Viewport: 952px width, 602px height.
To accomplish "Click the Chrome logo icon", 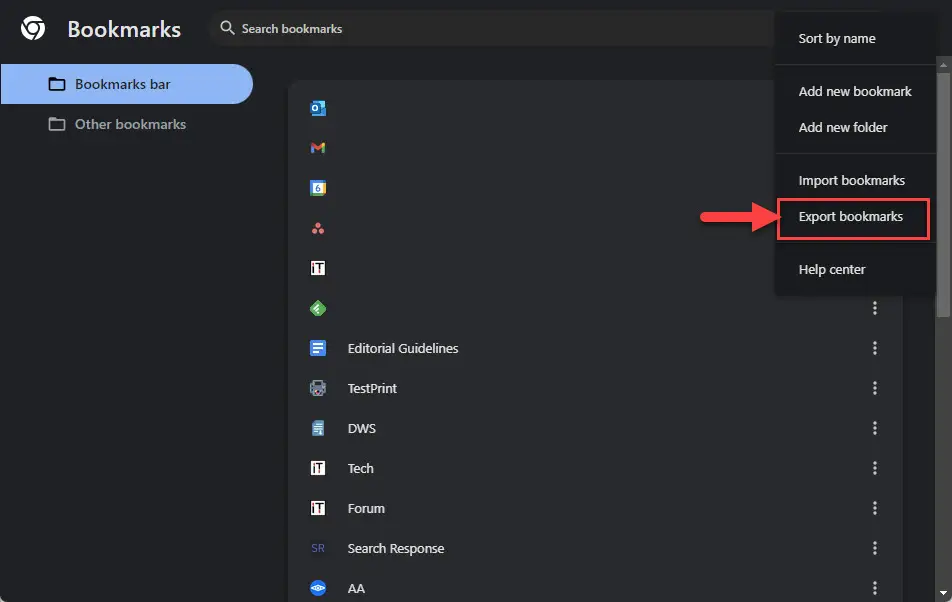I will click(x=33, y=29).
